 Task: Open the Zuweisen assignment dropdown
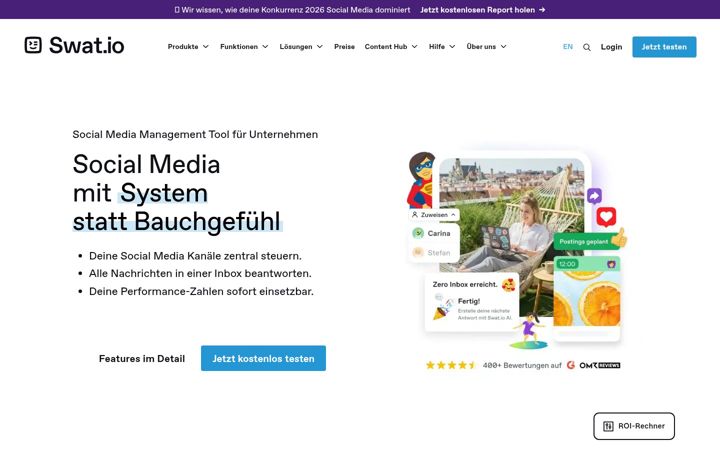coord(433,215)
